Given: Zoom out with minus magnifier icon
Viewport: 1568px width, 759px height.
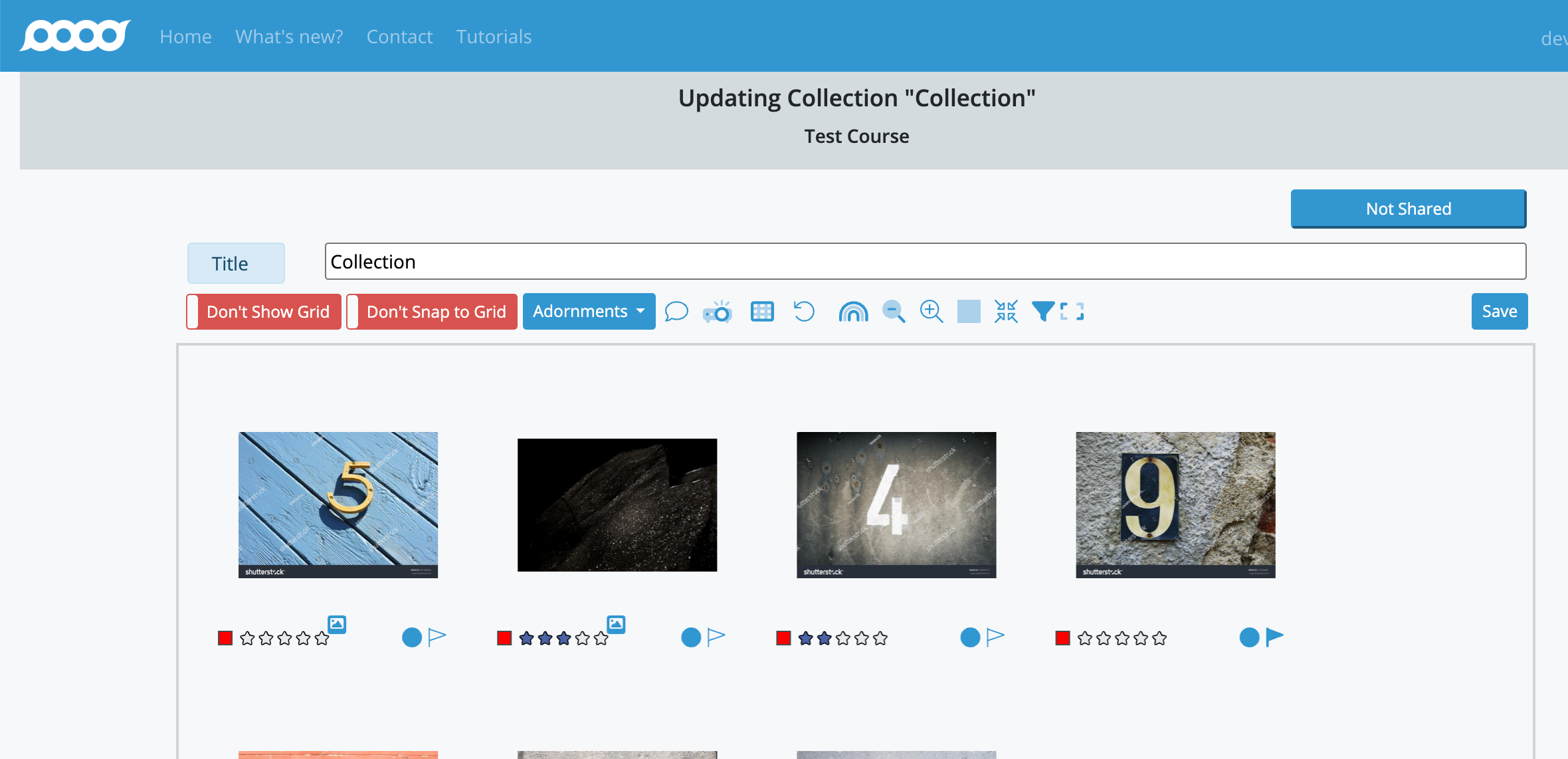Looking at the screenshot, I should 894,311.
